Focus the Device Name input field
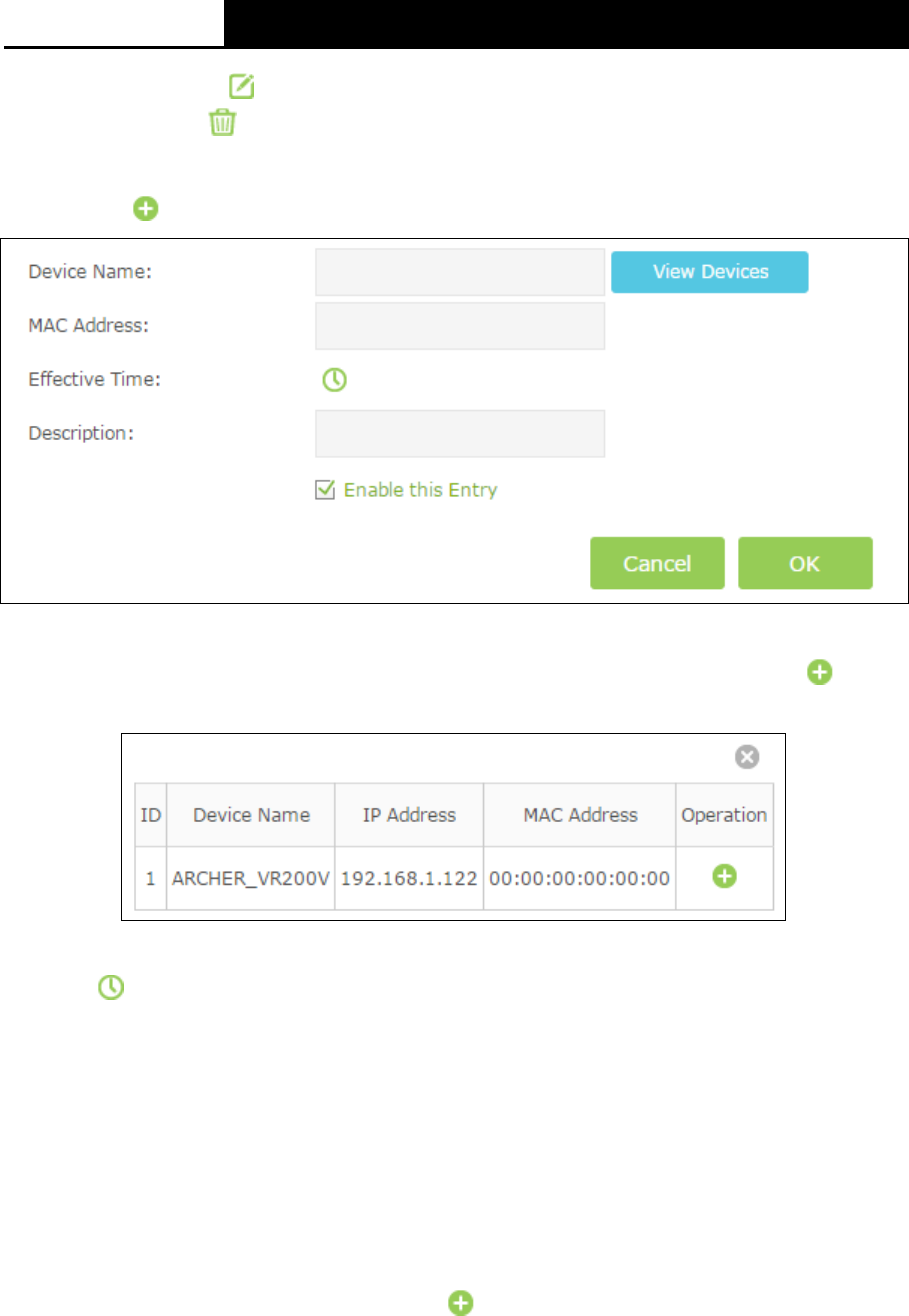909x1316 pixels. [460, 272]
